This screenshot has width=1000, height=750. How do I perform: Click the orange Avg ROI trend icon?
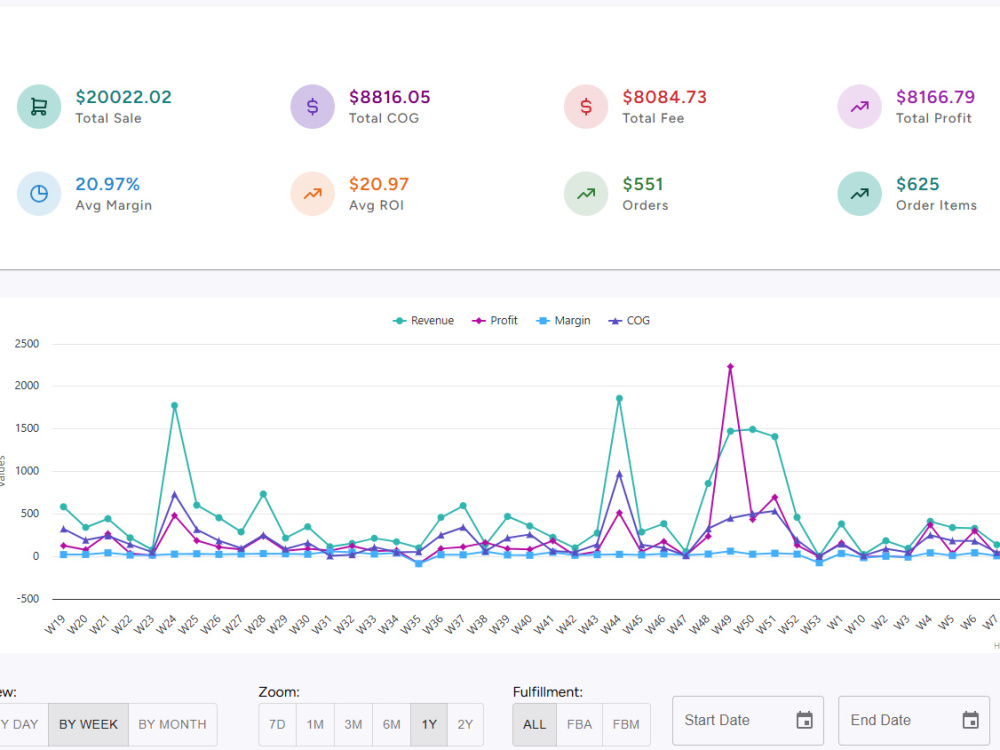[312, 194]
